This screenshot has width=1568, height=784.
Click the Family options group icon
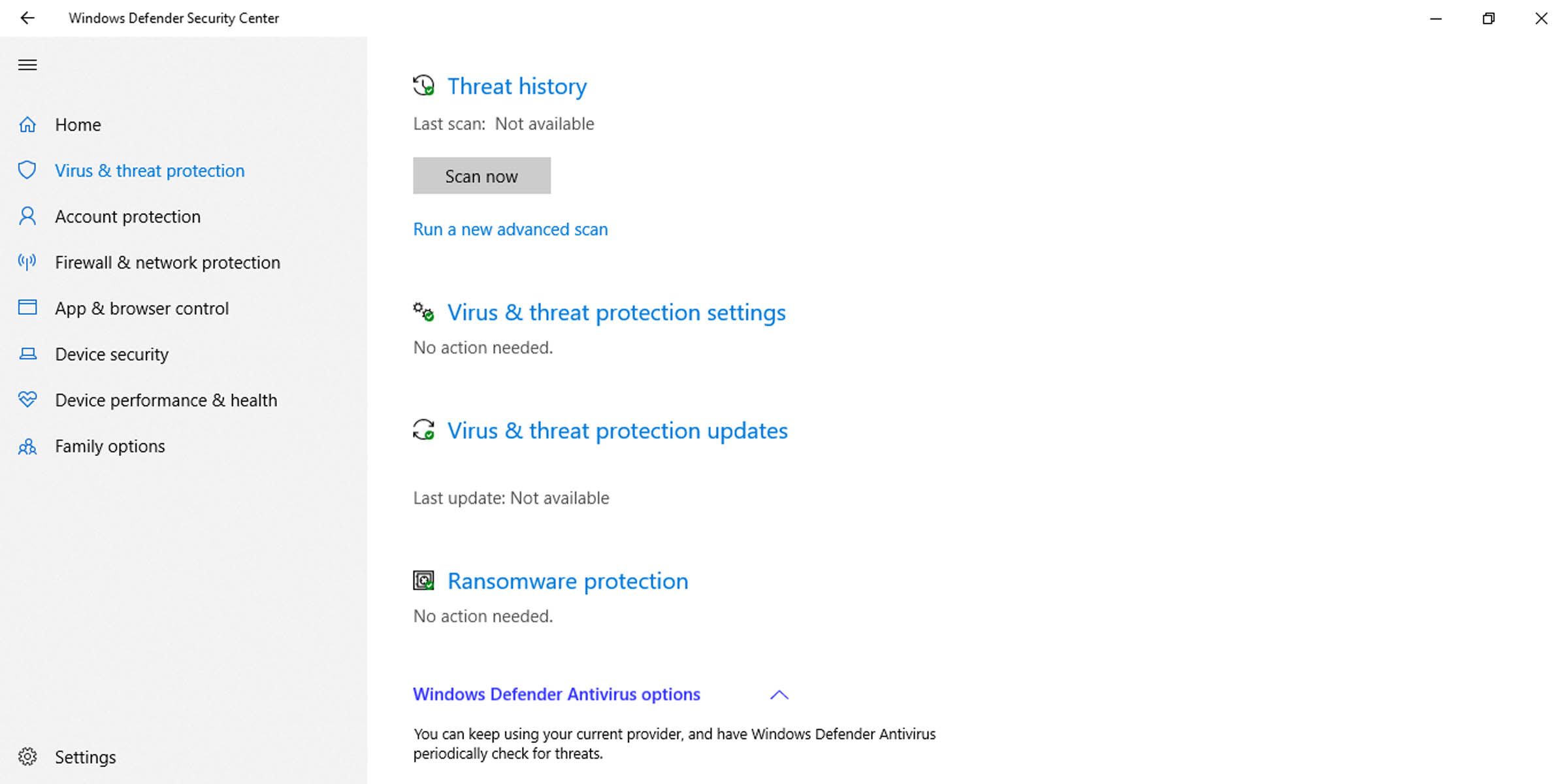pyautogui.click(x=27, y=446)
